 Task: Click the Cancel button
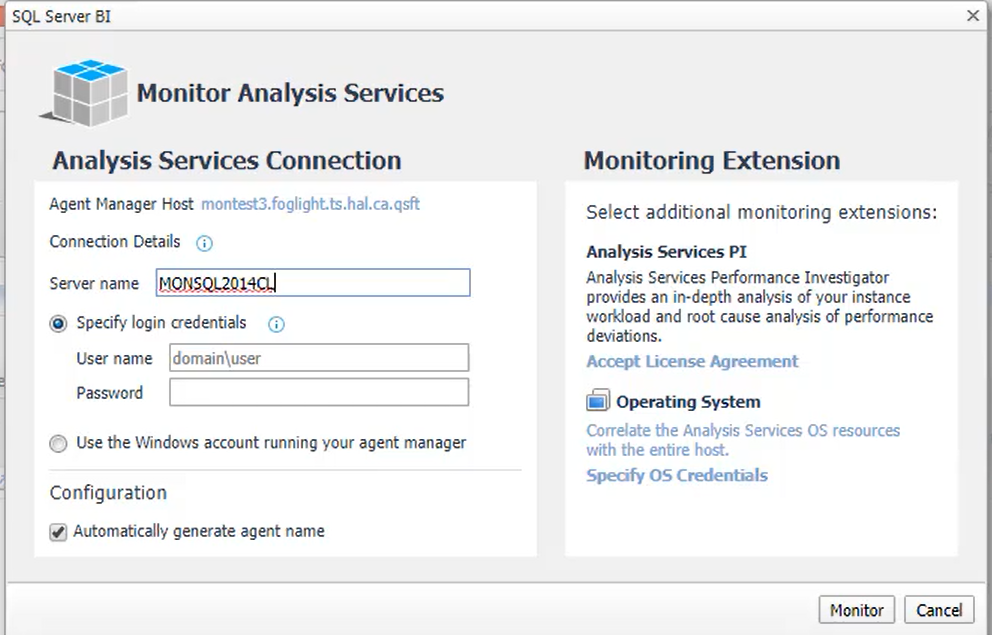click(x=939, y=610)
